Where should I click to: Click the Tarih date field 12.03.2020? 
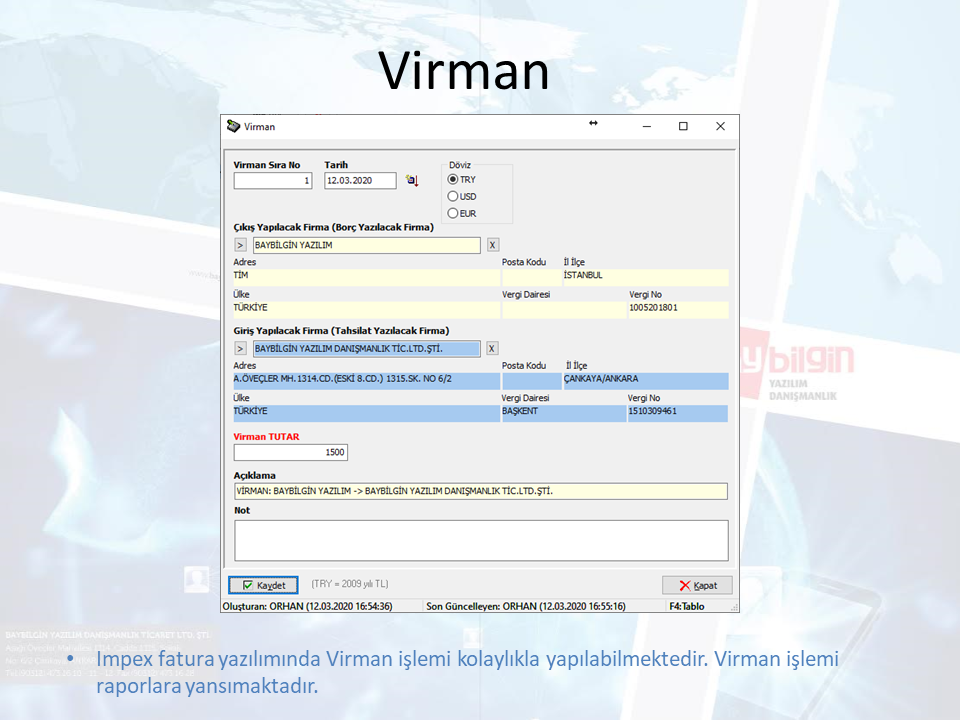coord(360,181)
